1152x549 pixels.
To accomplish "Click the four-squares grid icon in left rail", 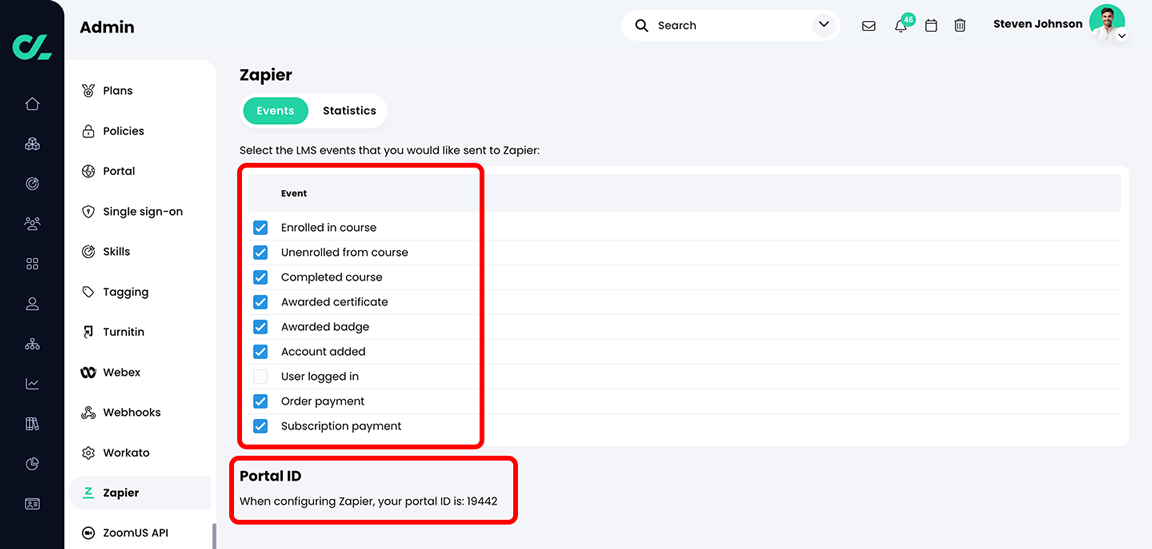I will (x=32, y=264).
